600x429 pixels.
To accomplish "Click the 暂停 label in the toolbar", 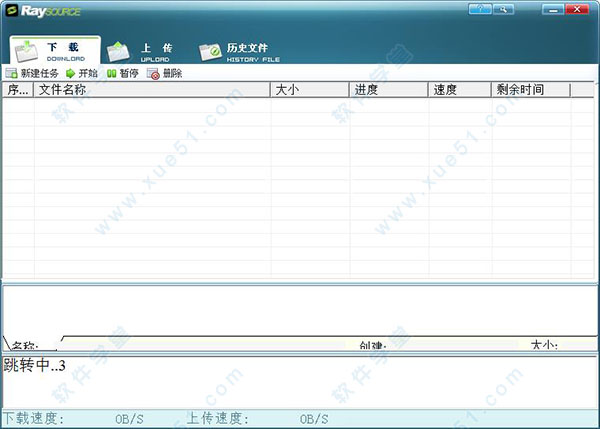I will click(129, 73).
